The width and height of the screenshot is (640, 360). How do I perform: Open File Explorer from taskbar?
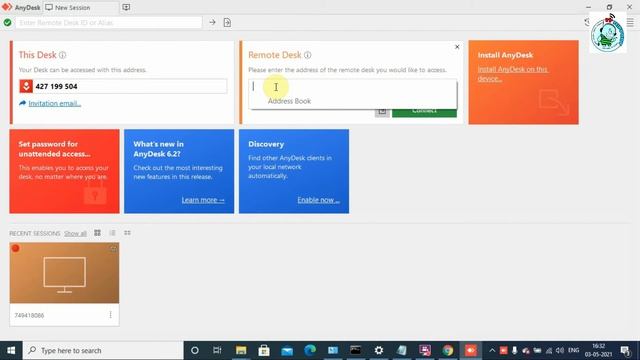pyautogui.click(x=241, y=350)
